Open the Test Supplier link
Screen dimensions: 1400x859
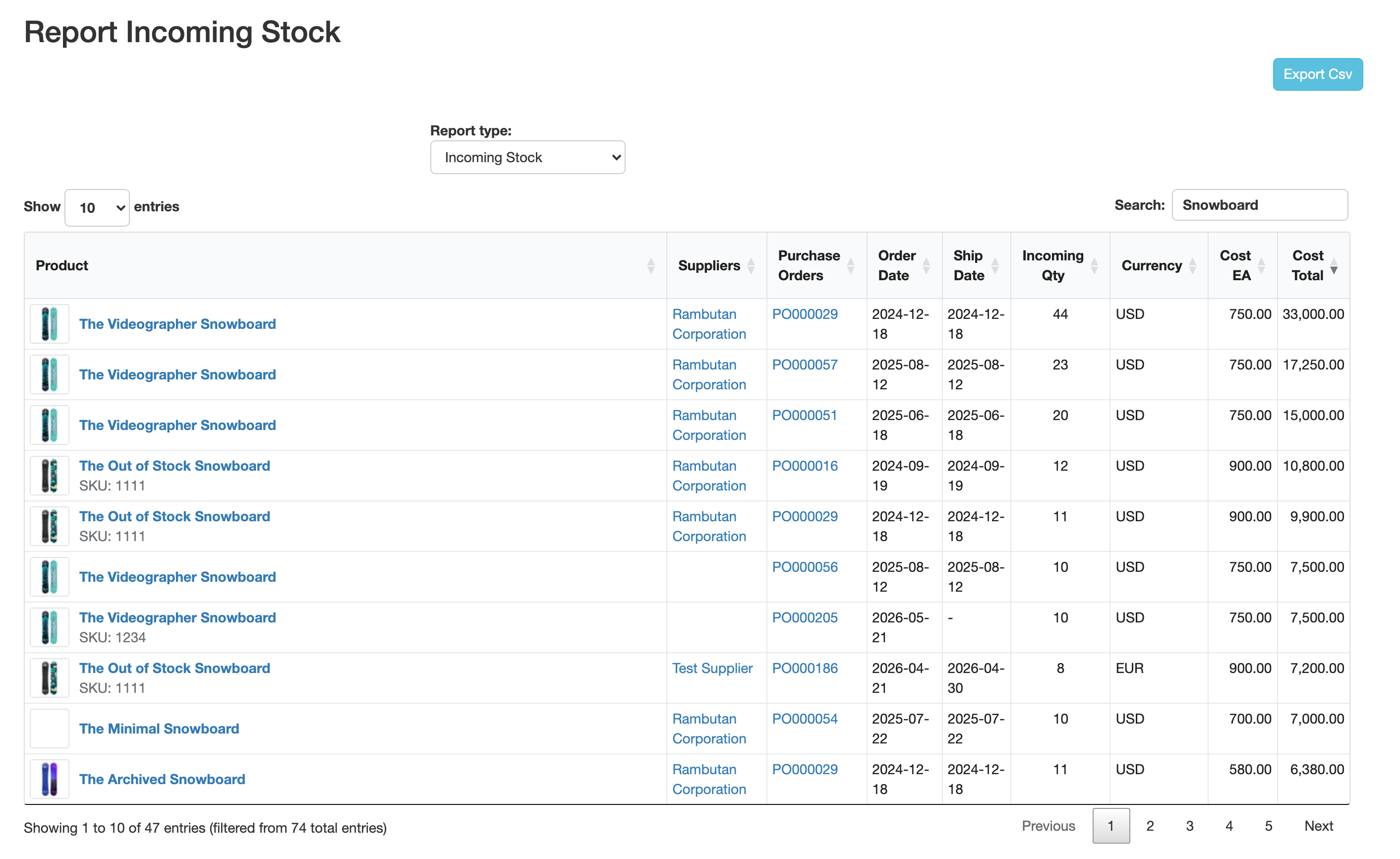tap(712, 669)
